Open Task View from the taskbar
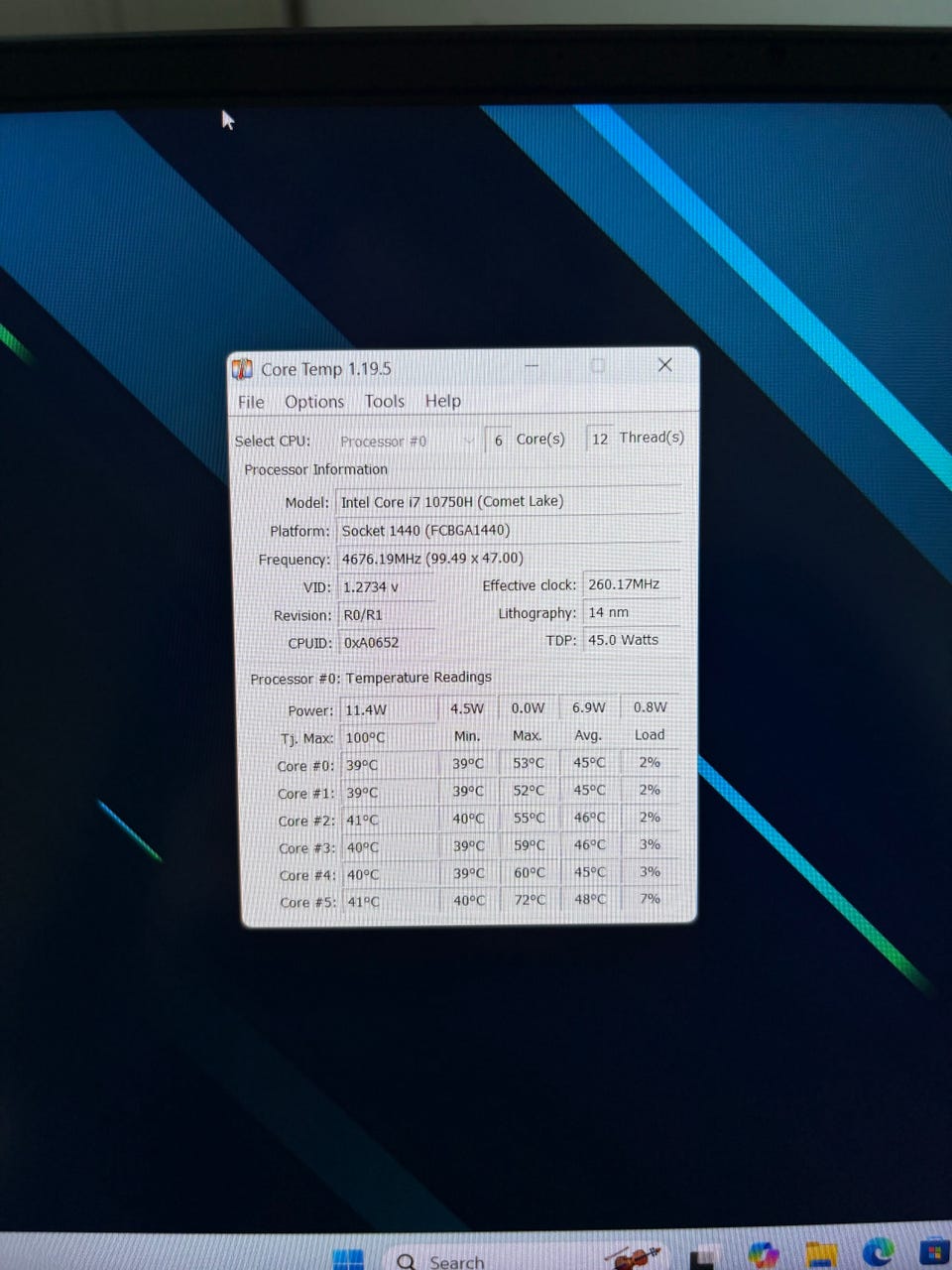 coord(703,1260)
